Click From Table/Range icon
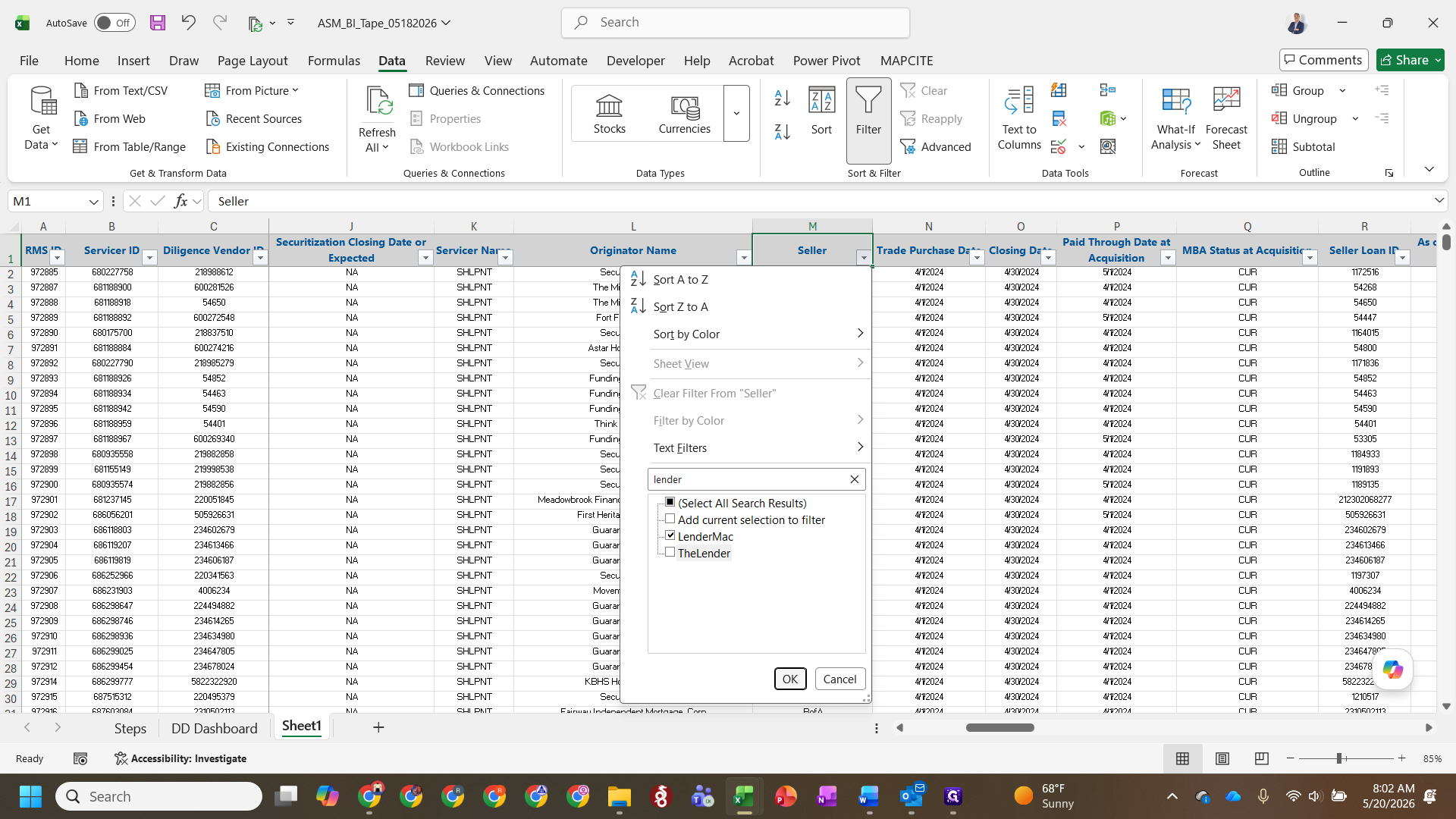The width and height of the screenshot is (1456, 819). click(x=80, y=146)
